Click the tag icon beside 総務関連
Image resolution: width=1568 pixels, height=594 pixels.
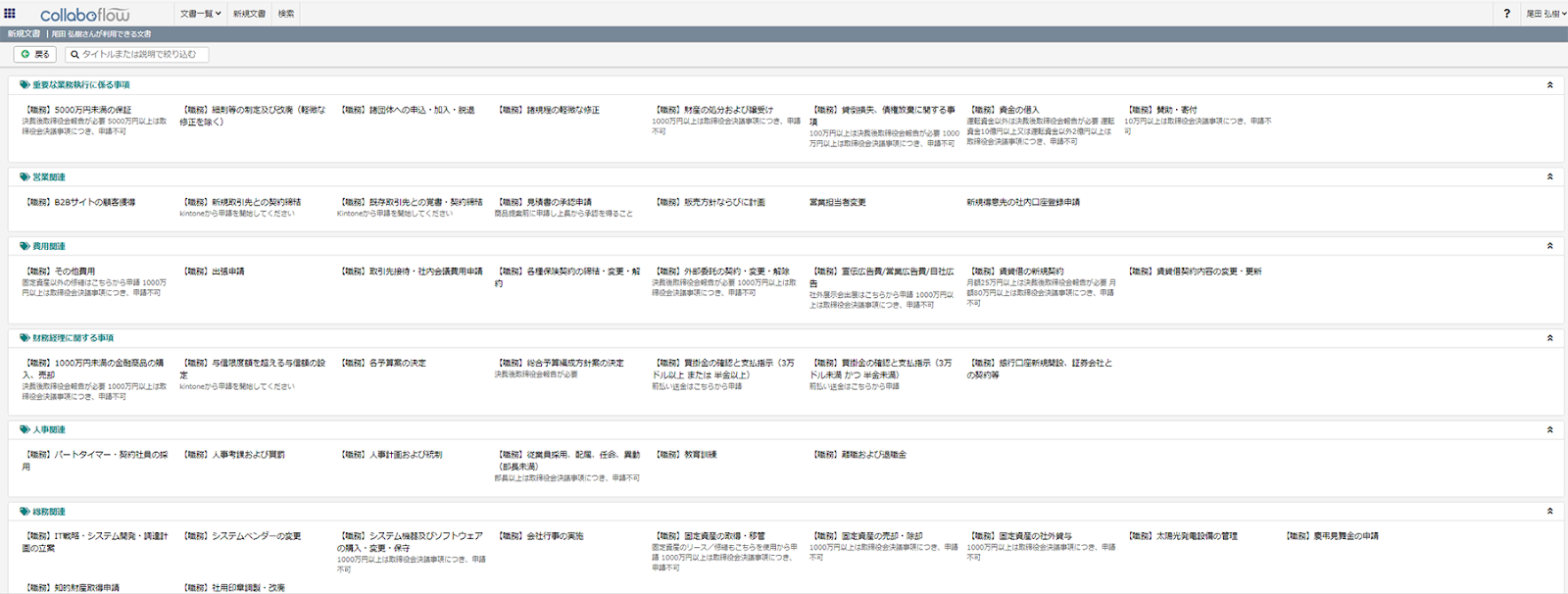pyautogui.click(x=24, y=512)
